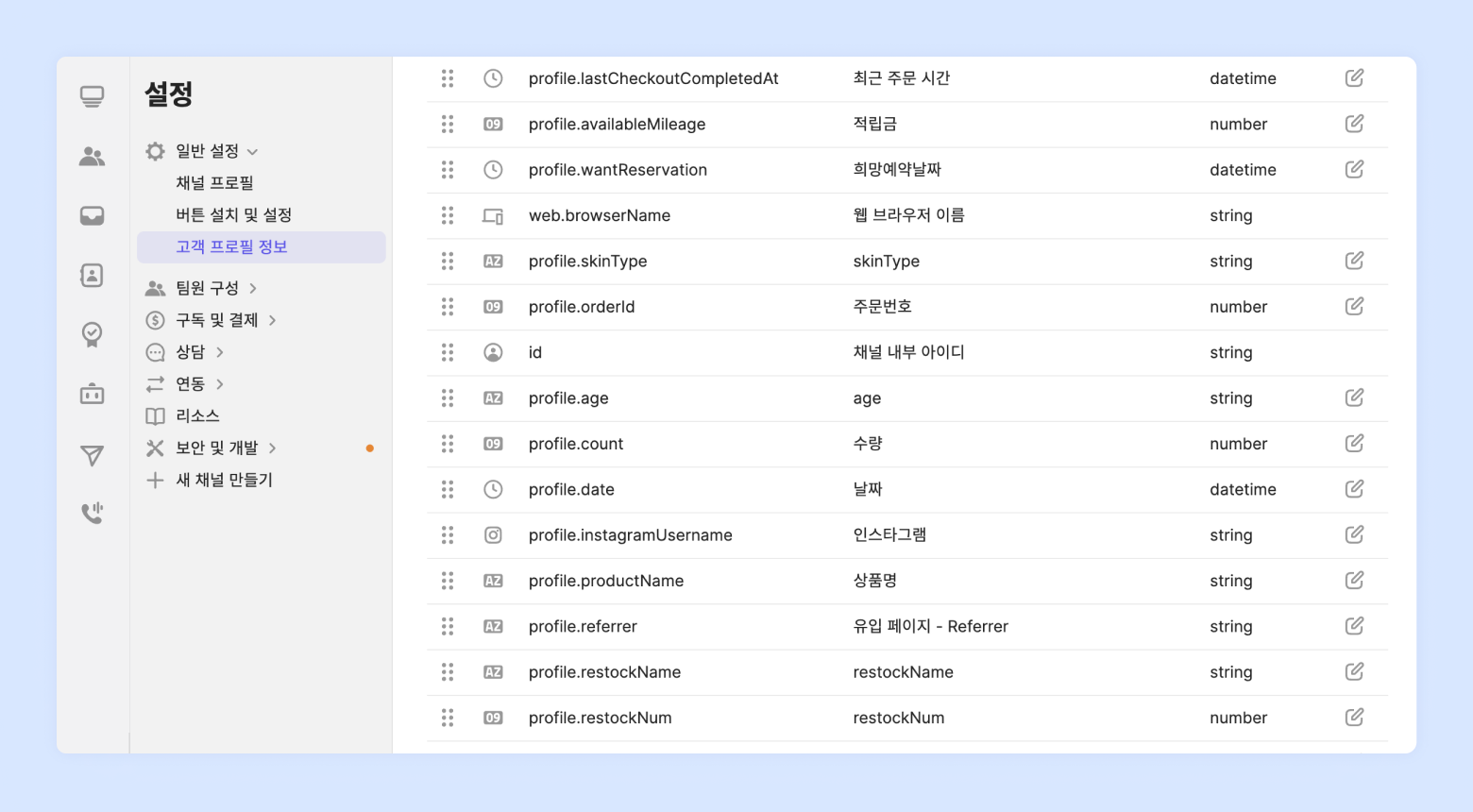The image size is (1473, 812).
Task: Open 버튼 설치 및 설정 page
Action: click(233, 215)
